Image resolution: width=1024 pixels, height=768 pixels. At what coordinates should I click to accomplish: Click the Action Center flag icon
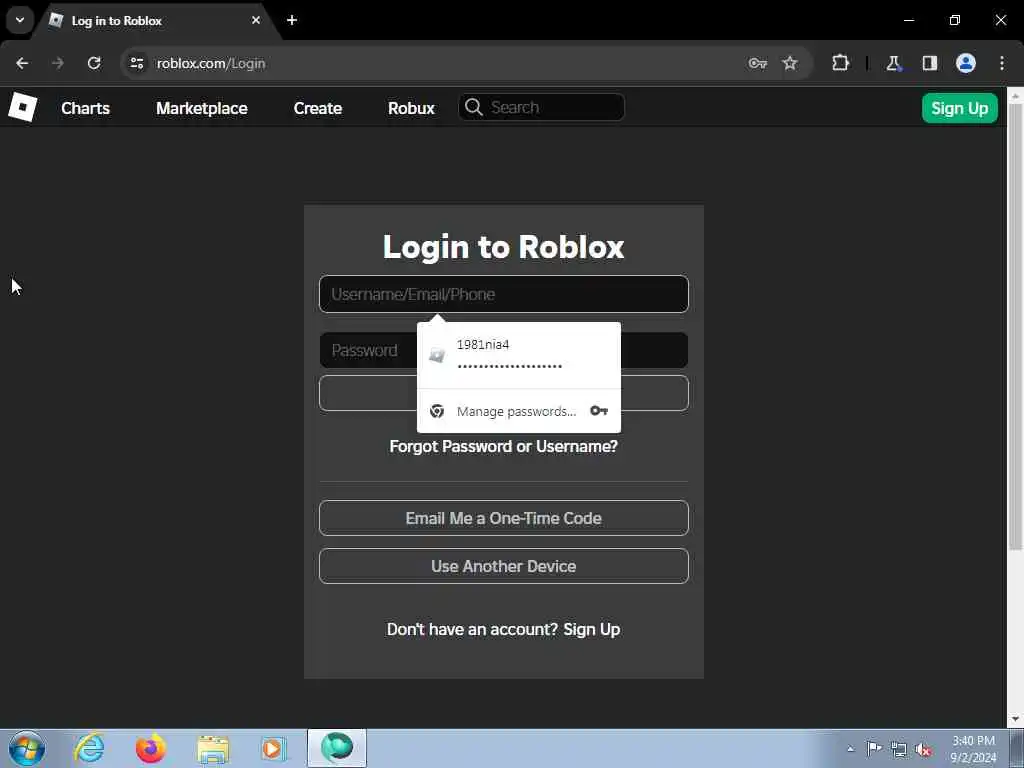click(874, 748)
